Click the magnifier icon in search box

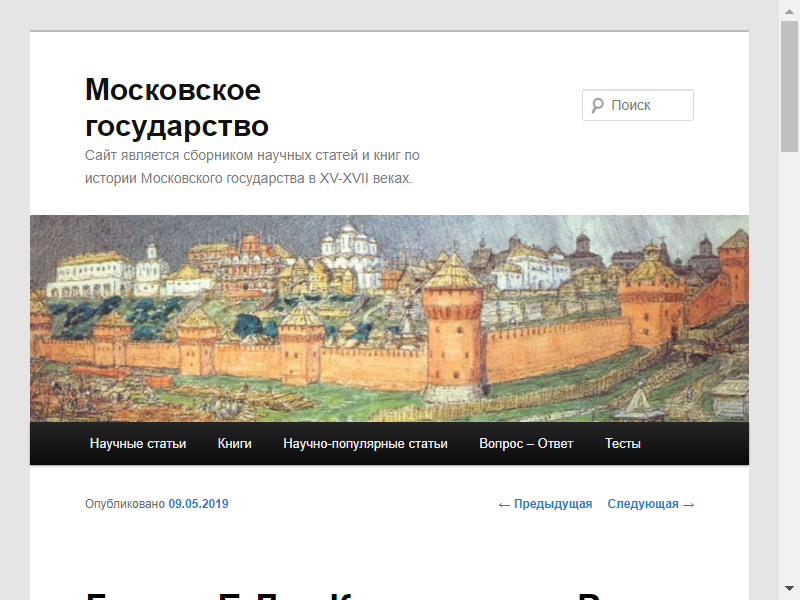pyautogui.click(x=597, y=105)
